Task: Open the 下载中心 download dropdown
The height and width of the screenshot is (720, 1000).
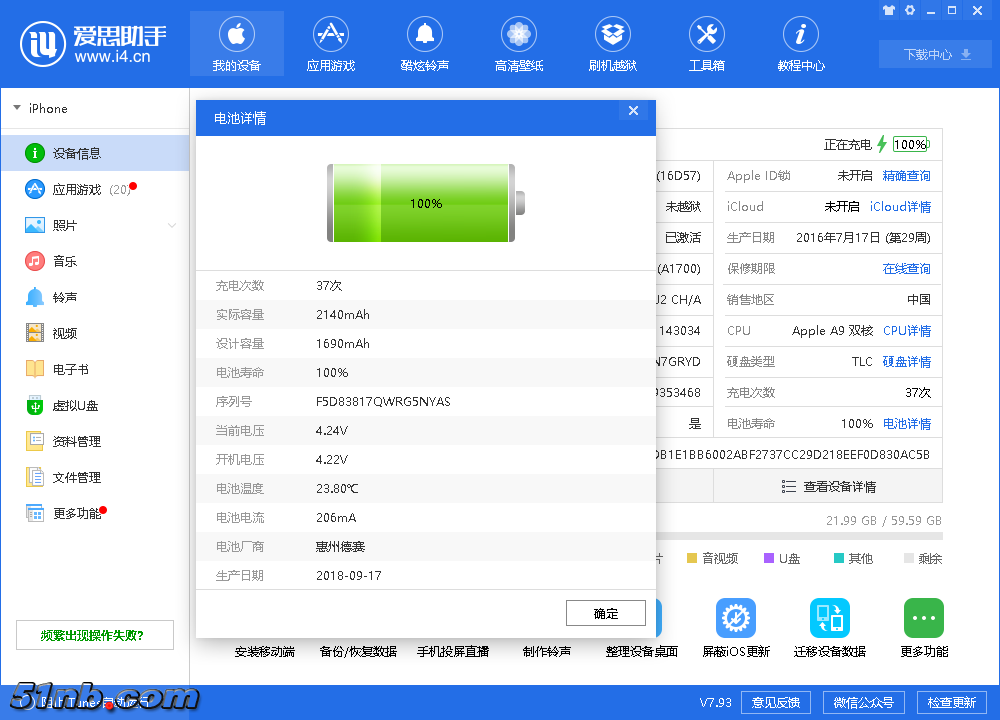Action: pyautogui.click(x=934, y=54)
